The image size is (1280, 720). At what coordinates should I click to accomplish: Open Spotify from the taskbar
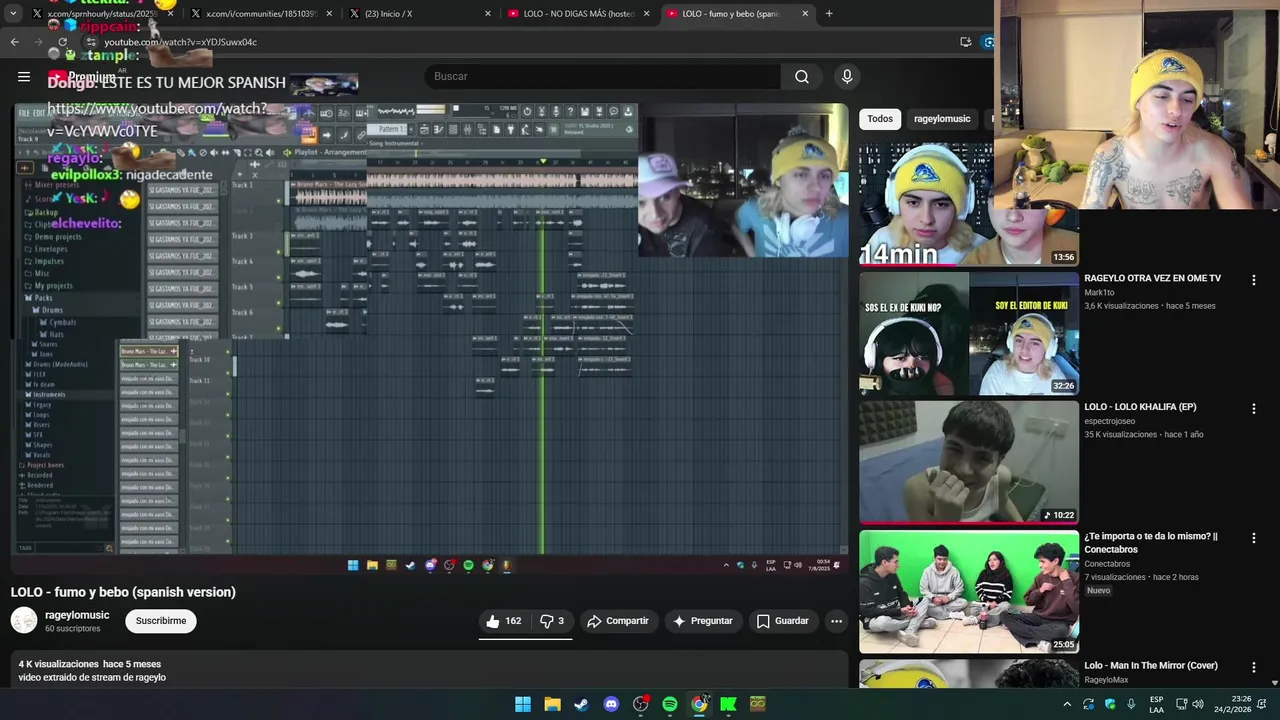[x=670, y=704]
